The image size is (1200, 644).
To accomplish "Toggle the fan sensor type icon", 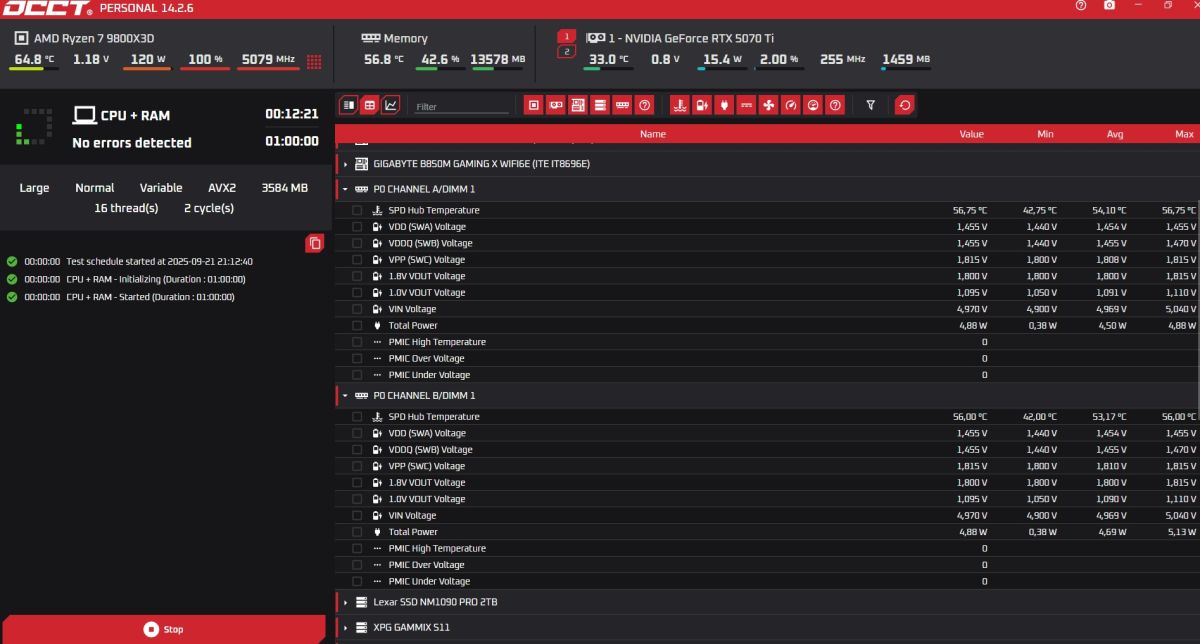I will [x=768, y=105].
